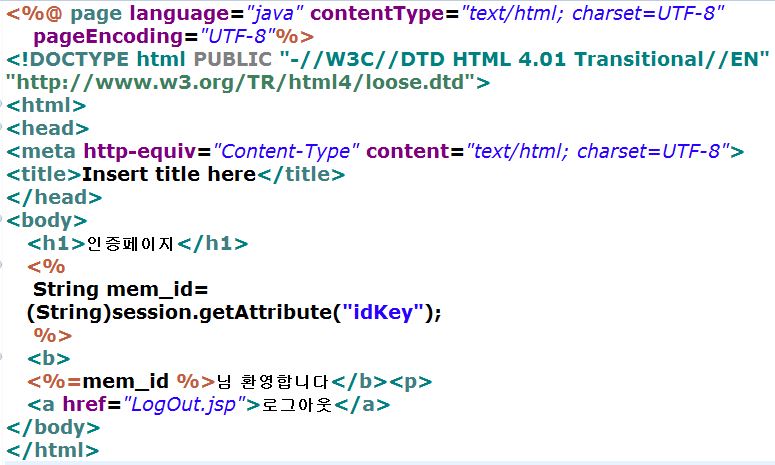Click the scriptlet closing %> above <b>
Image resolution: width=775 pixels, height=465 pixels.
pos(52,336)
